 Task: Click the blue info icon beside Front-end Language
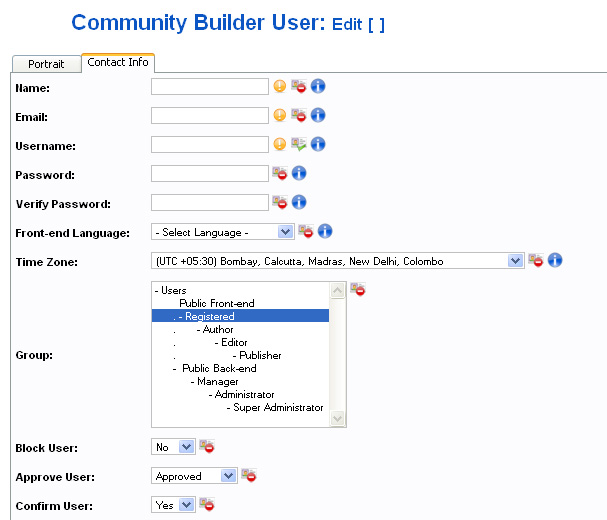coord(325,231)
